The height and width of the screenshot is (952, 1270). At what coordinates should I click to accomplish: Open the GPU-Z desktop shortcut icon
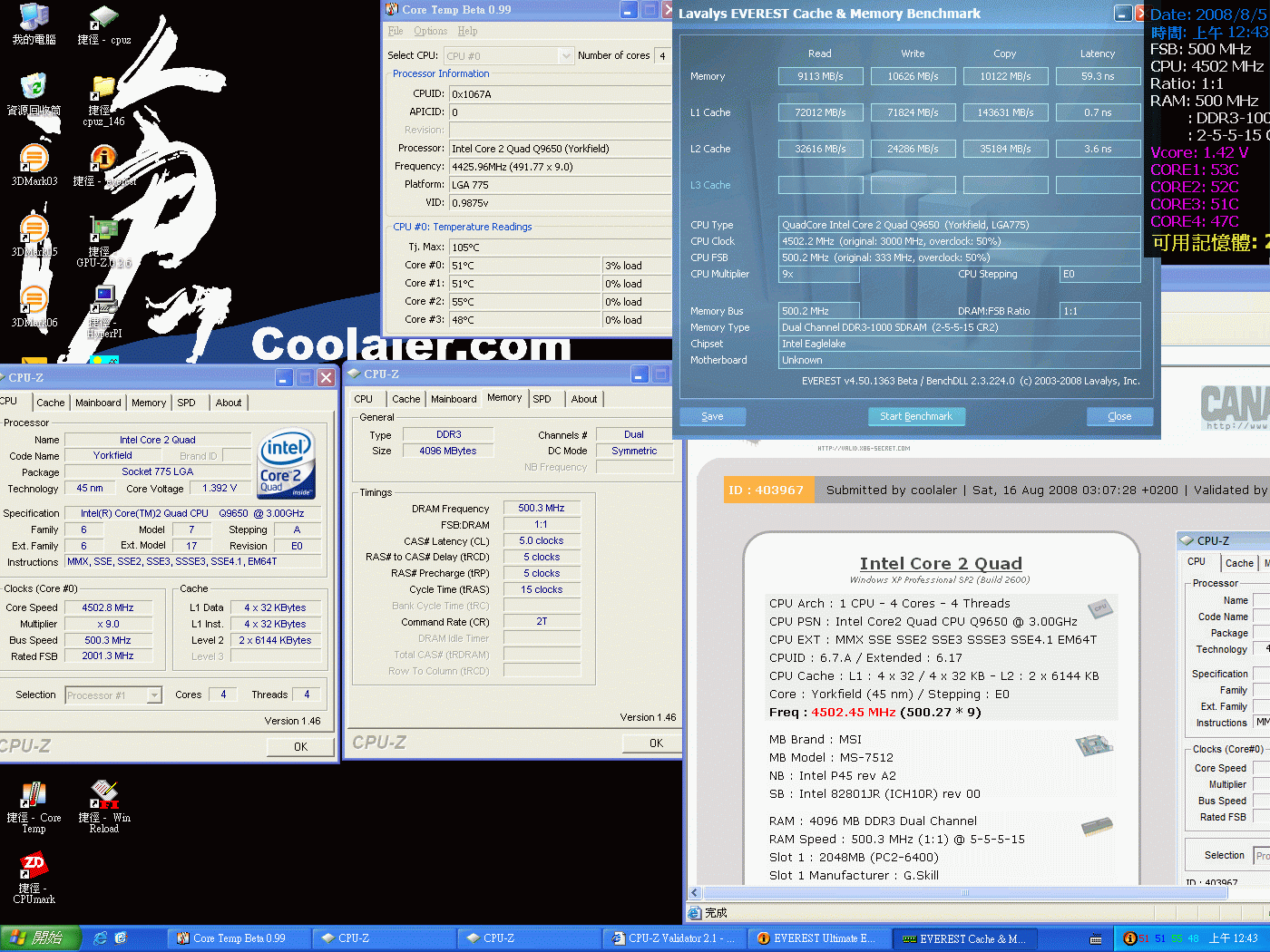point(104,232)
